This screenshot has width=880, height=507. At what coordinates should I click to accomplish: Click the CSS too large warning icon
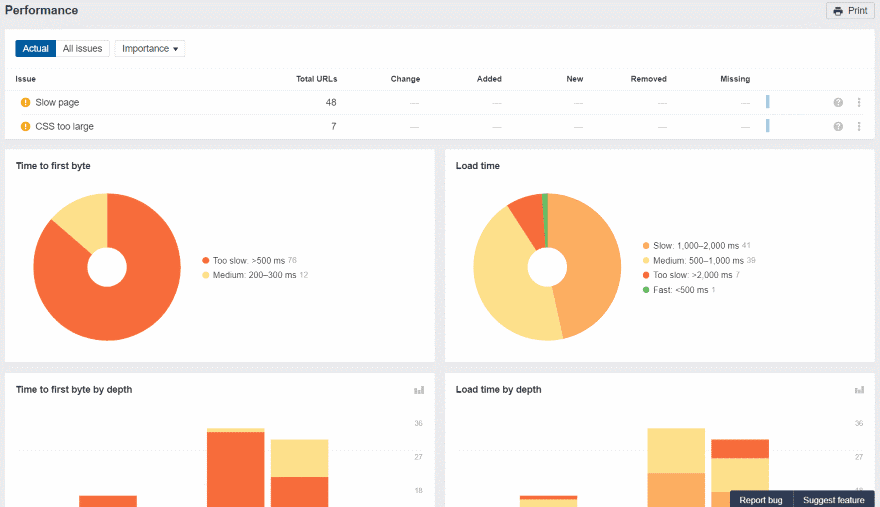[26, 127]
